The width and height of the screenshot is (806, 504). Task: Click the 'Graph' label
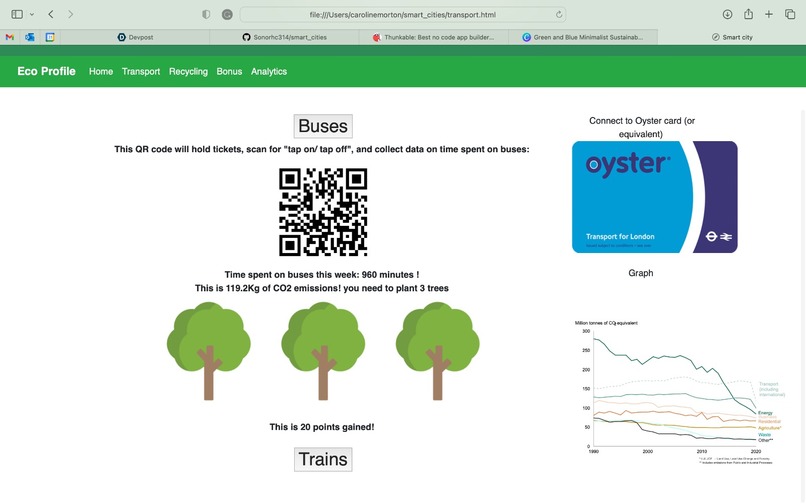click(640, 273)
